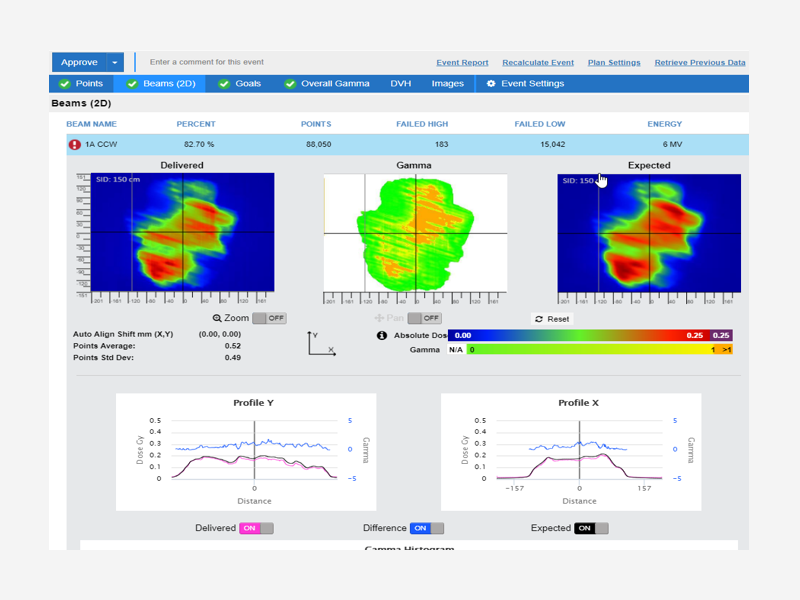This screenshot has height=600, width=800.
Task: Click the X/Y axis orientation icon
Action: (321, 343)
